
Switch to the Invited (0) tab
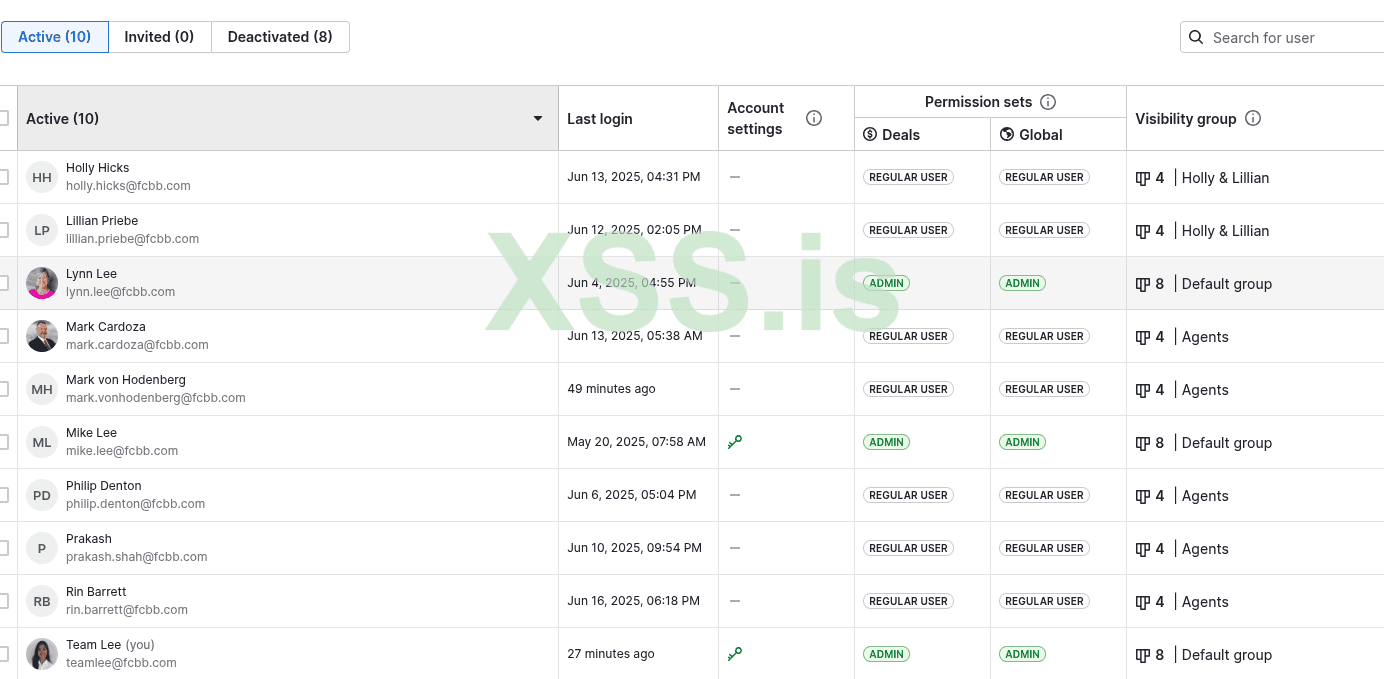(x=159, y=37)
